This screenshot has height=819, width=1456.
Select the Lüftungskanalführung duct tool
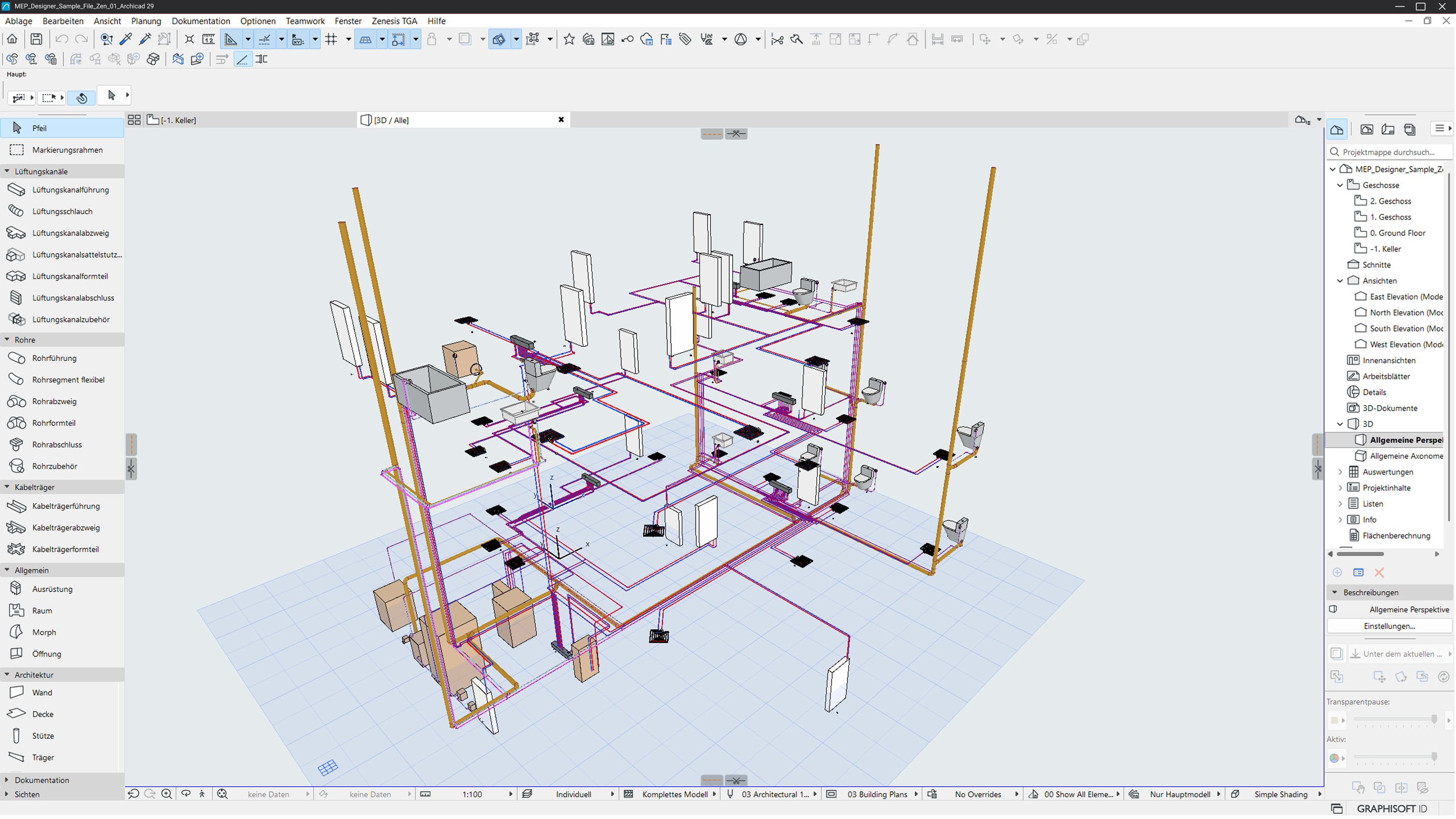70,190
